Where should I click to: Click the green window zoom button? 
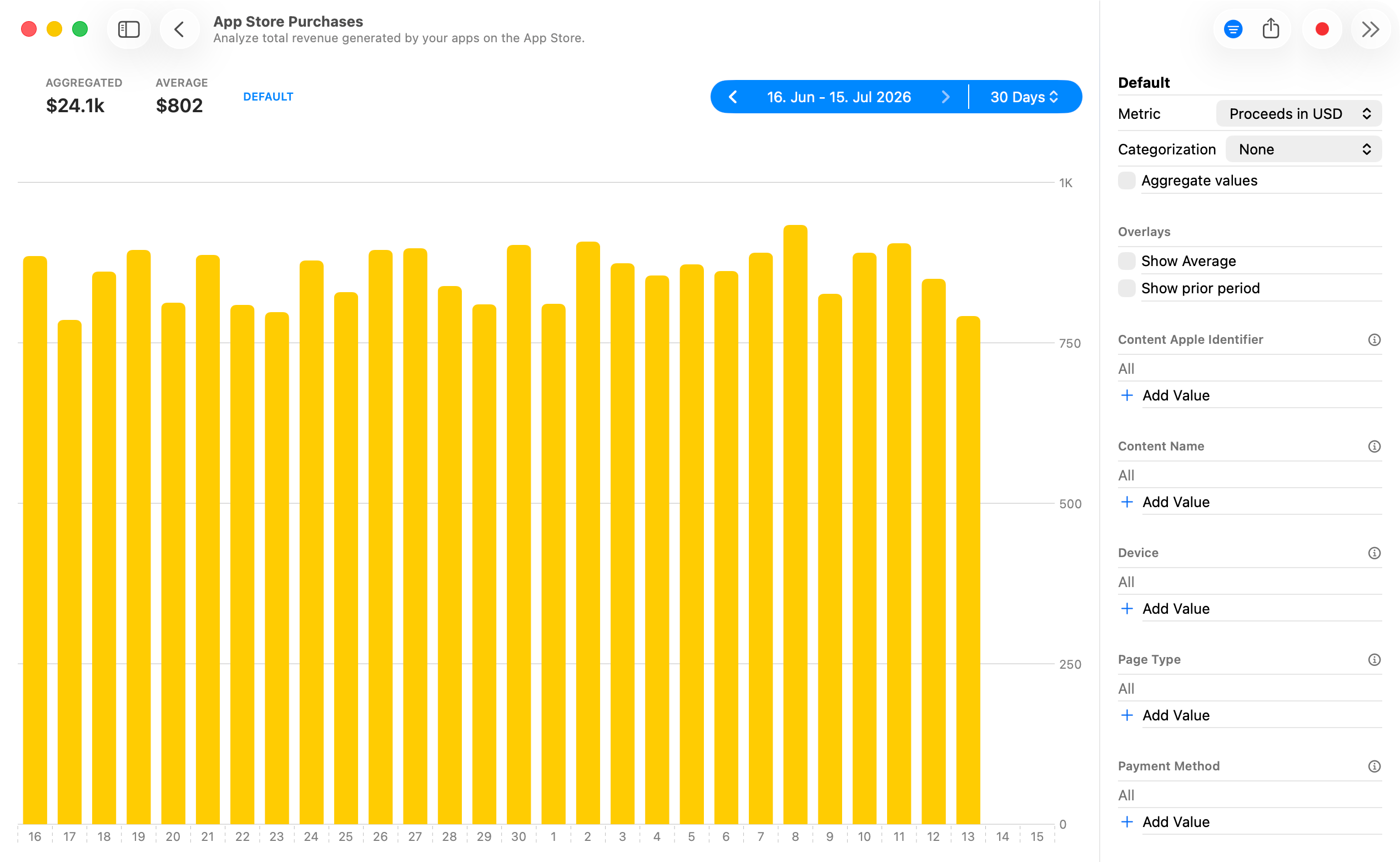click(80, 29)
